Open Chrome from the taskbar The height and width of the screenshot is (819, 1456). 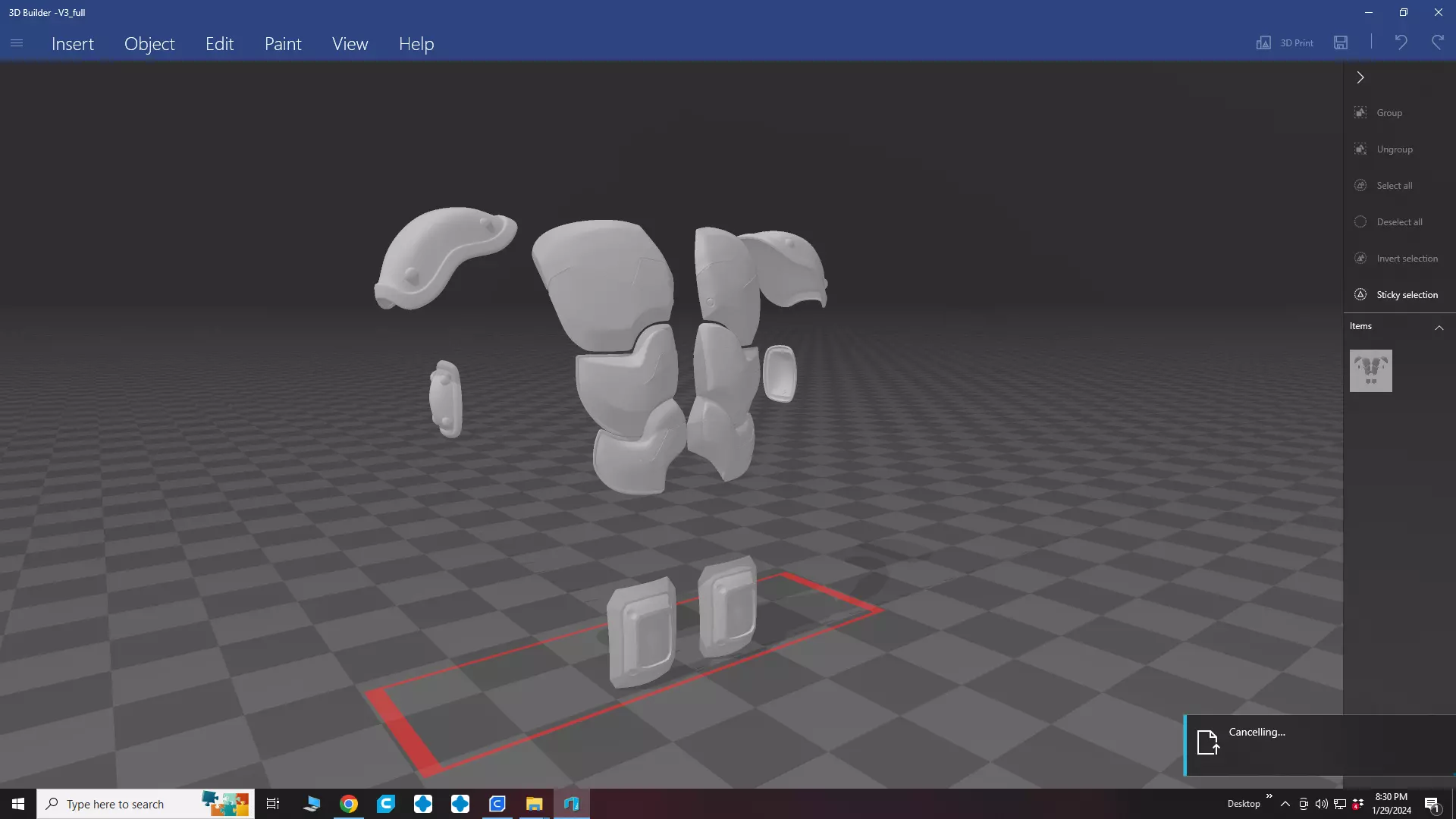[349, 804]
